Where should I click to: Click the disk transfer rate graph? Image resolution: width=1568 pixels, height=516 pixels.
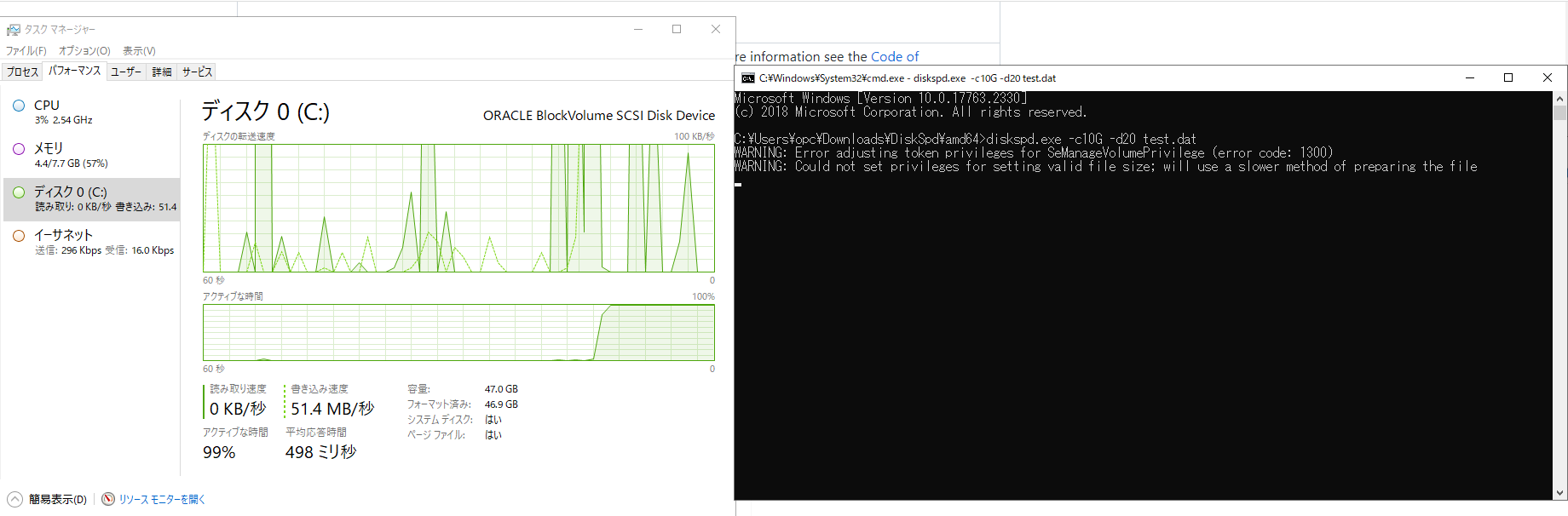click(x=458, y=208)
